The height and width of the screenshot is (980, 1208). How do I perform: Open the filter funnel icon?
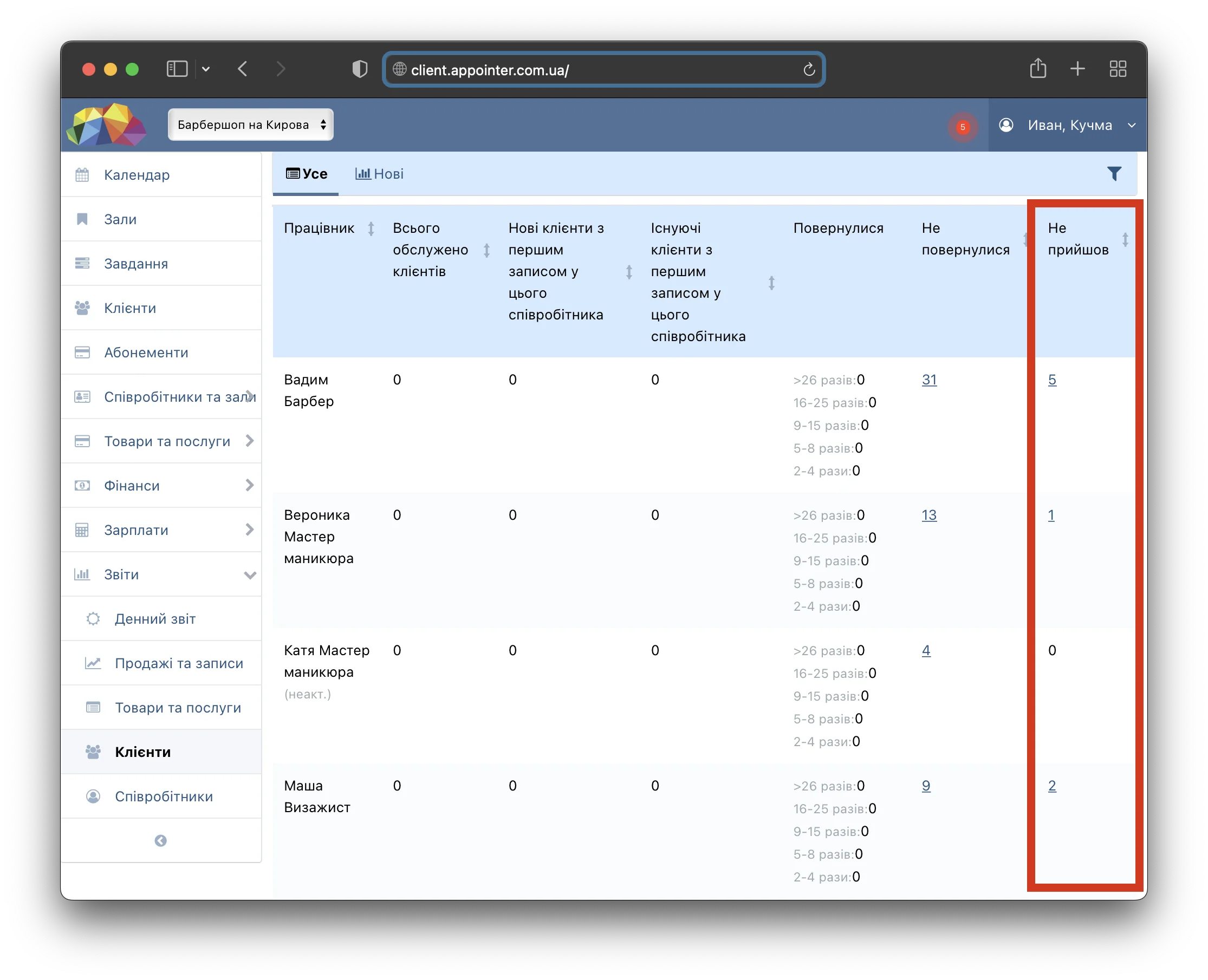[x=1114, y=174]
